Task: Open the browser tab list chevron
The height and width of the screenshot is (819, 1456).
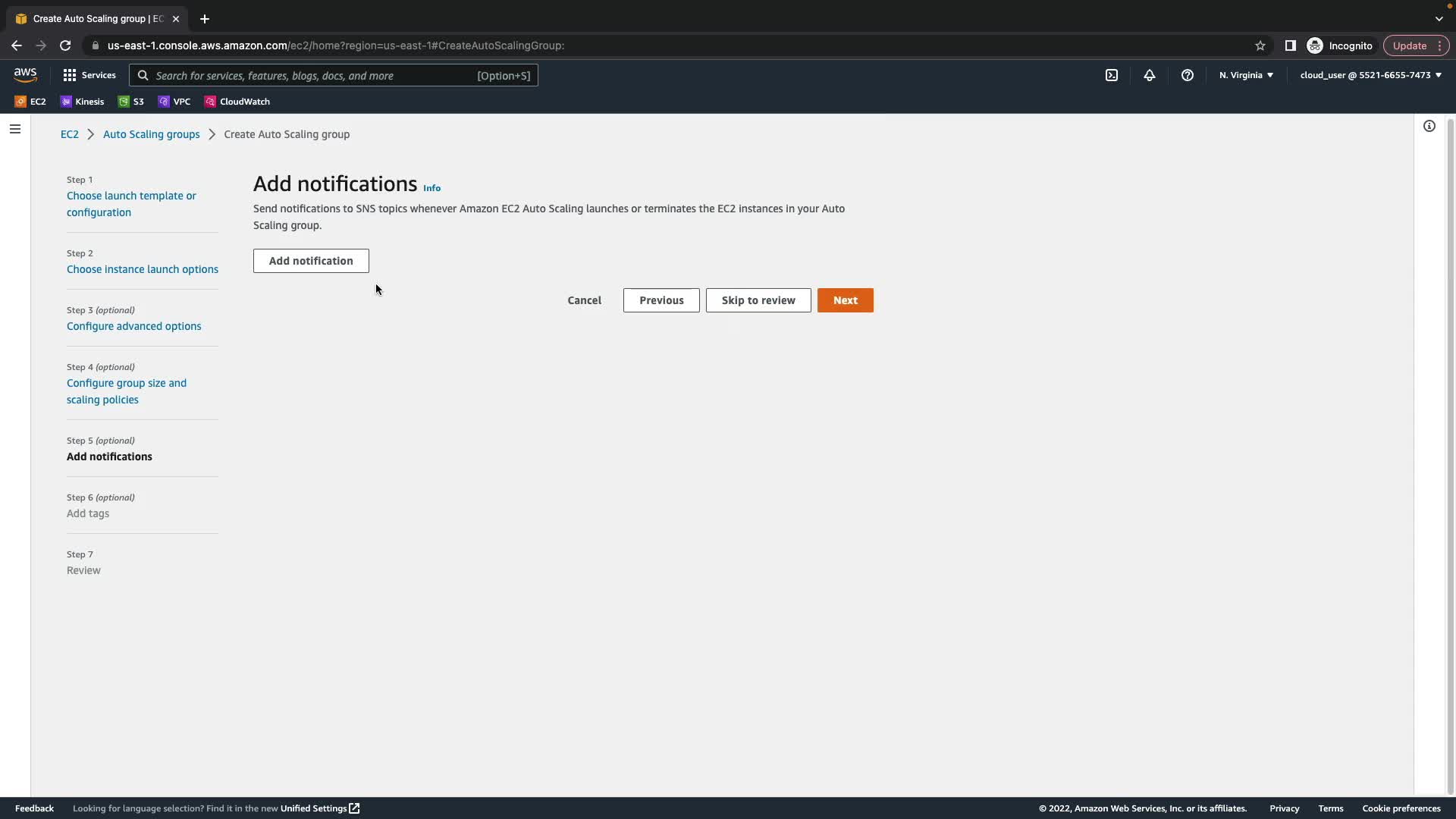Action: point(1439,18)
